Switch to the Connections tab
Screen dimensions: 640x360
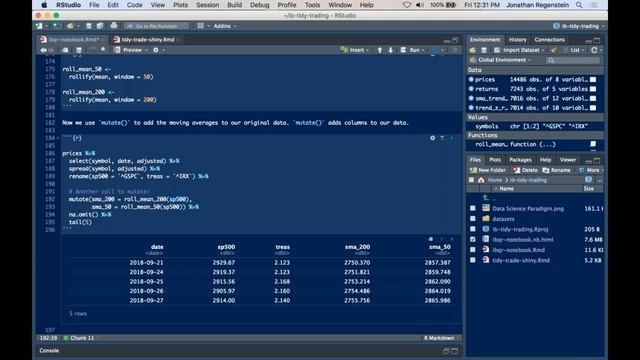549,40
